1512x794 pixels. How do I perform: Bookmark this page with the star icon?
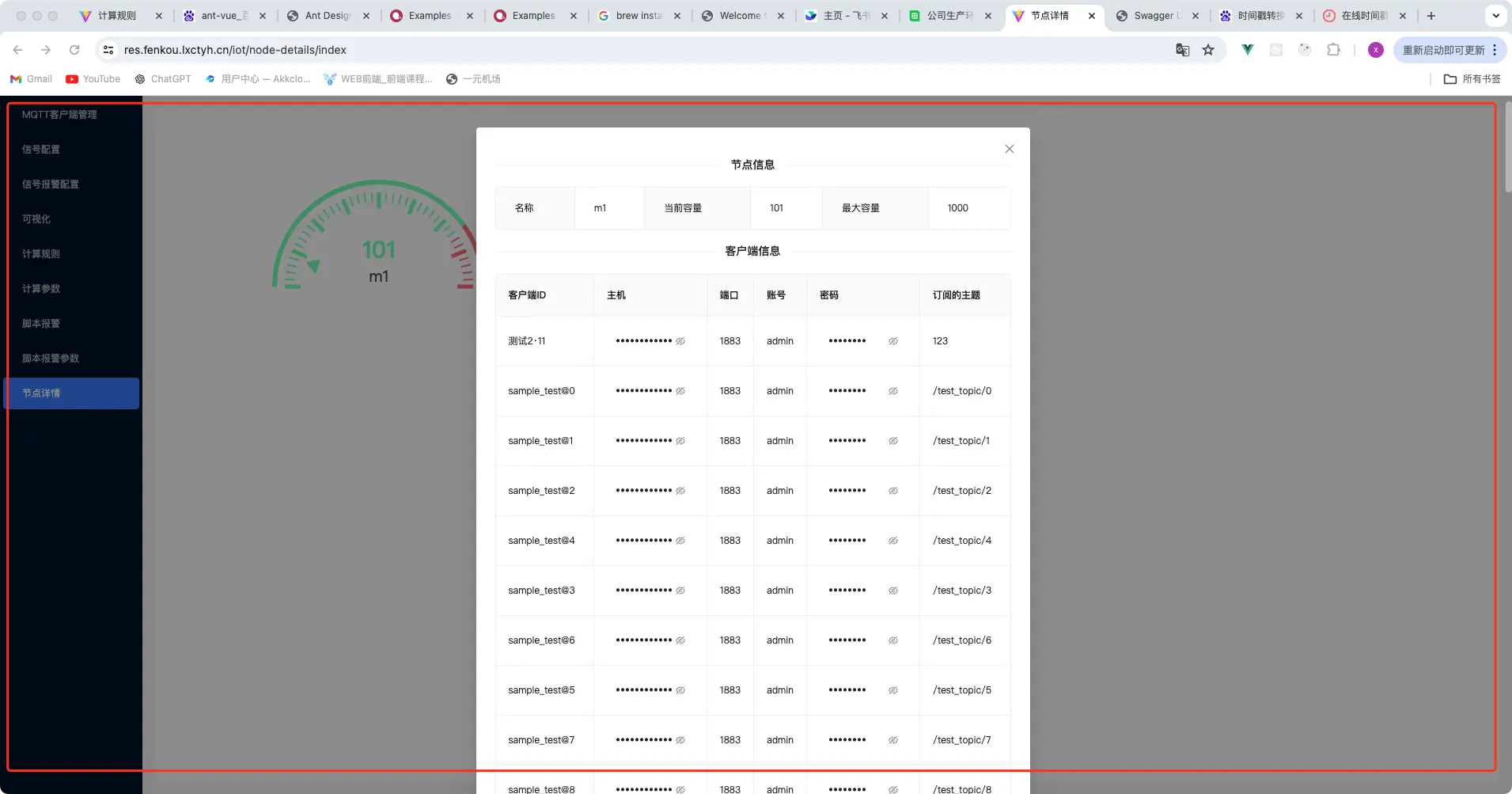coord(1208,50)
